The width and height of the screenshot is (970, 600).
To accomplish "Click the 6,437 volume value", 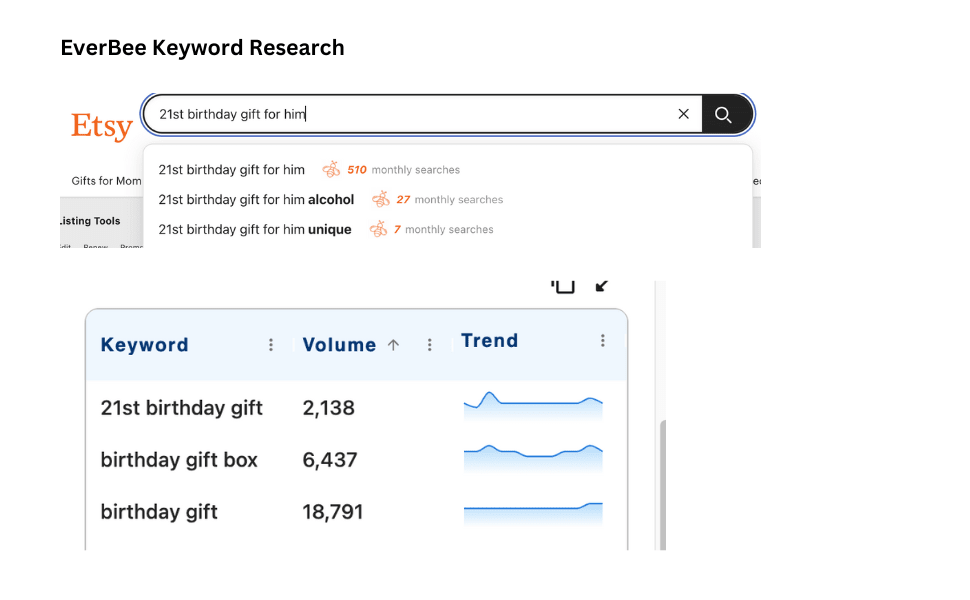I will pos(330,460).
